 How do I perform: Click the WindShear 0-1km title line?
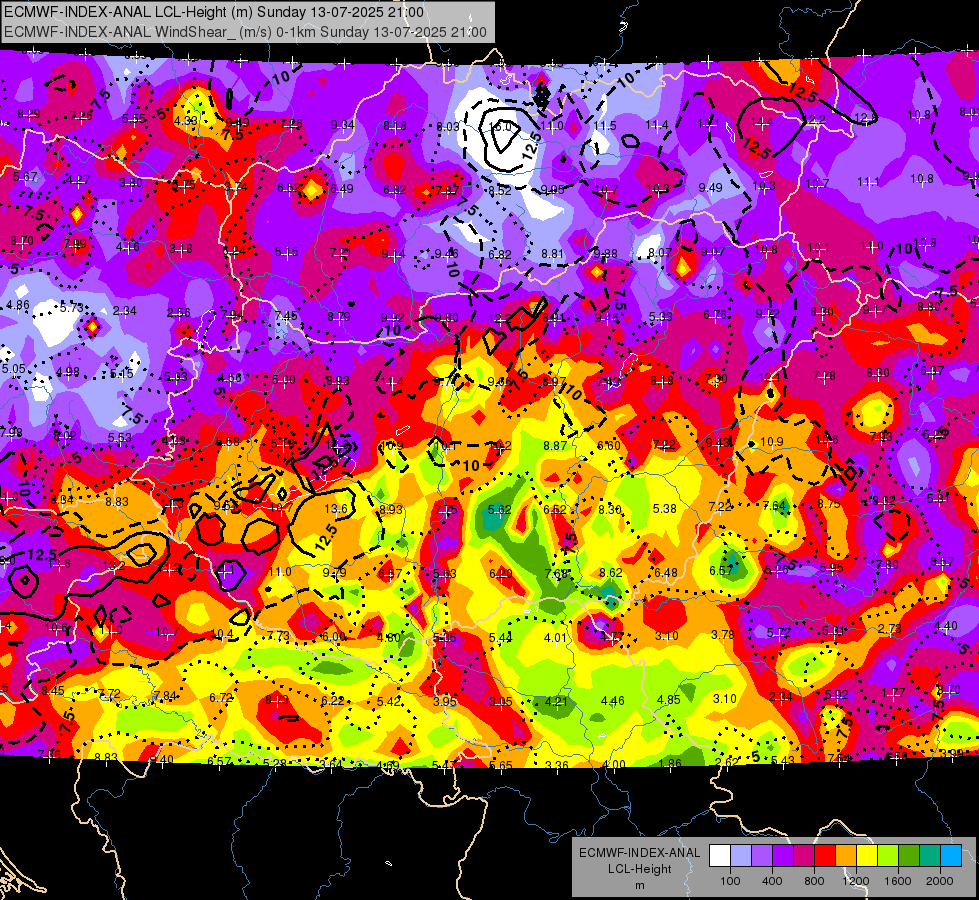[x=245, y=32]
